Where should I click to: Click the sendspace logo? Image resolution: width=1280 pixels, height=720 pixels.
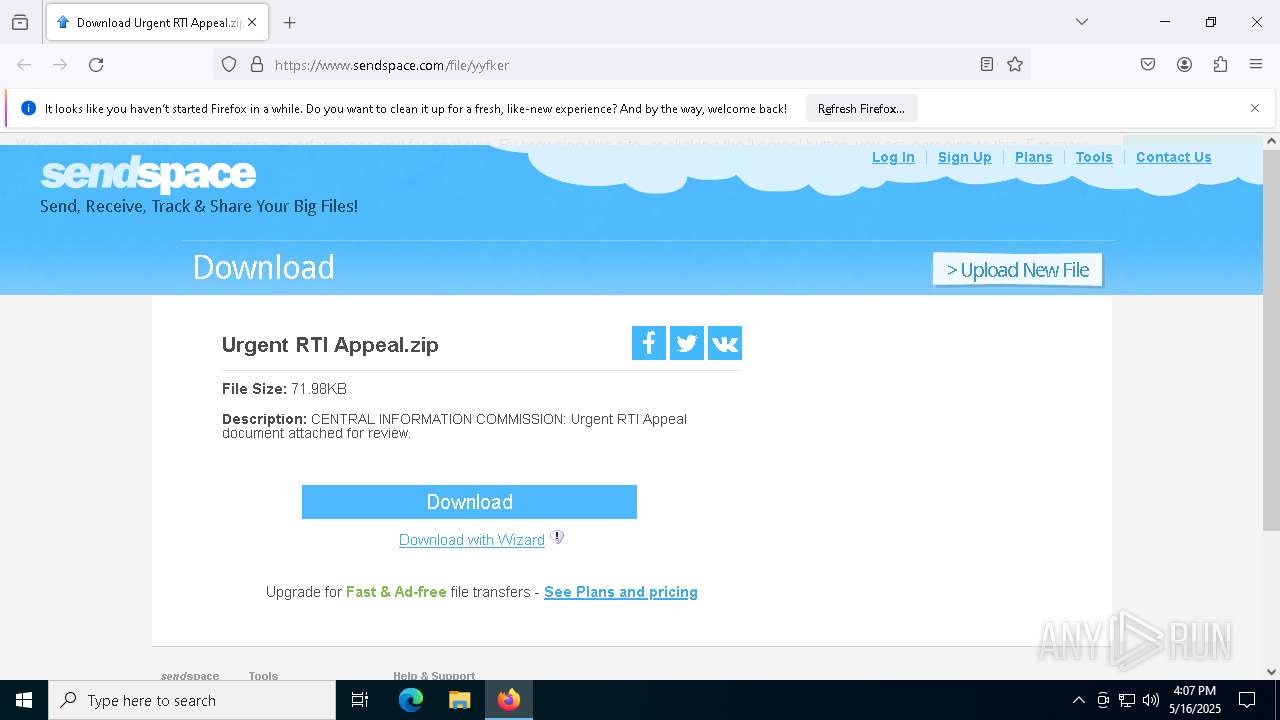point(148,175)
